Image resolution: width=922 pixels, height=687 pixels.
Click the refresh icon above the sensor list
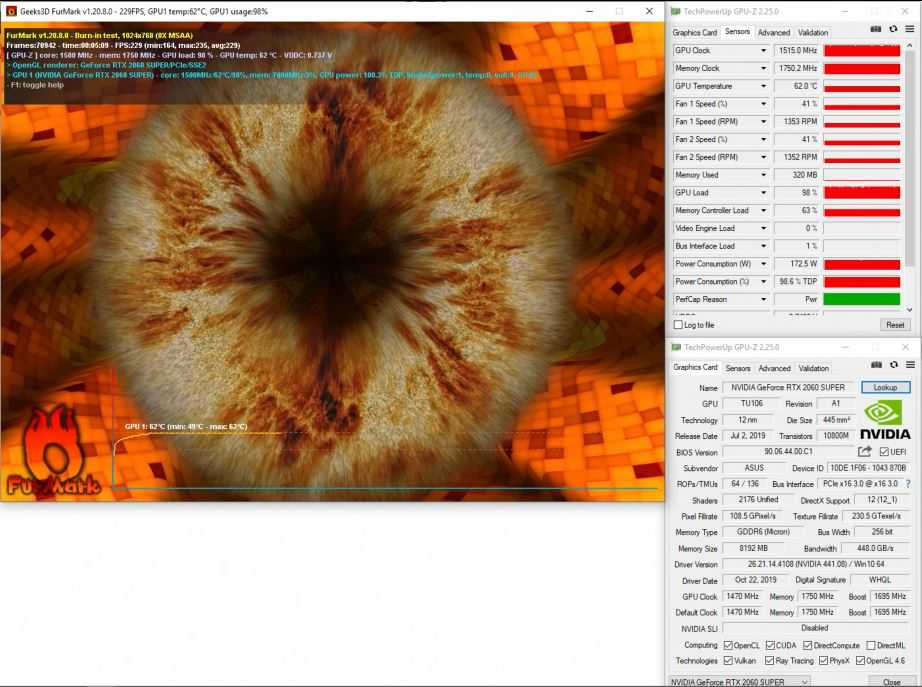[x=893, y=29]
